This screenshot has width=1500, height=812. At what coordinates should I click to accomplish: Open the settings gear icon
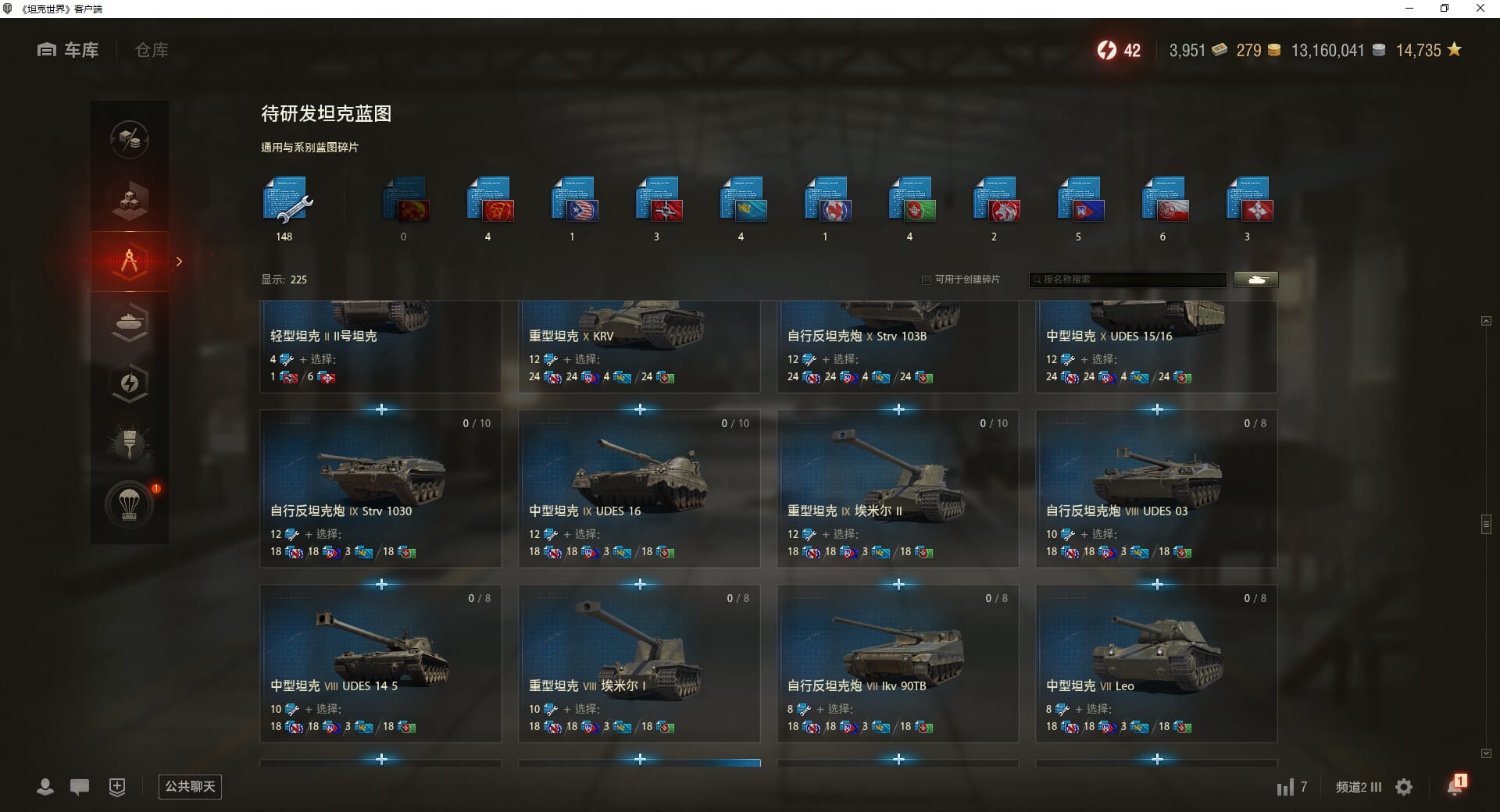coord(1404,787)
